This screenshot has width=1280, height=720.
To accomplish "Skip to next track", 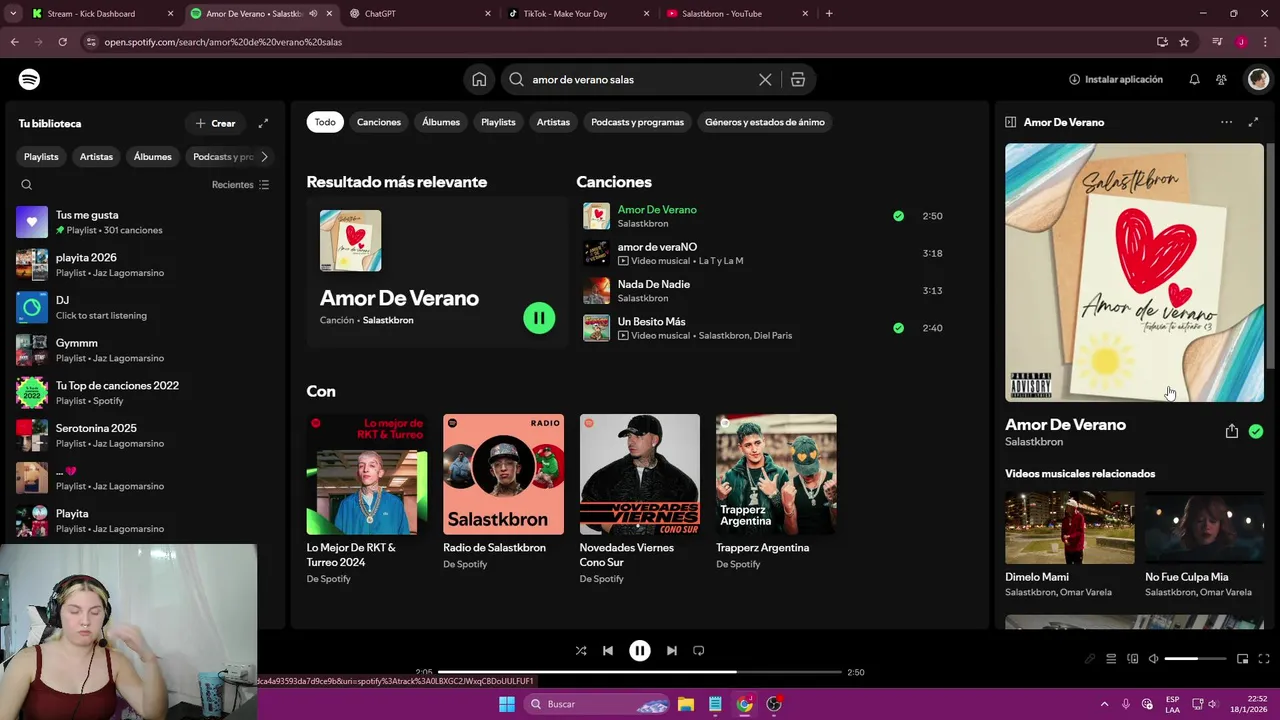I will (x=672, y=650).
